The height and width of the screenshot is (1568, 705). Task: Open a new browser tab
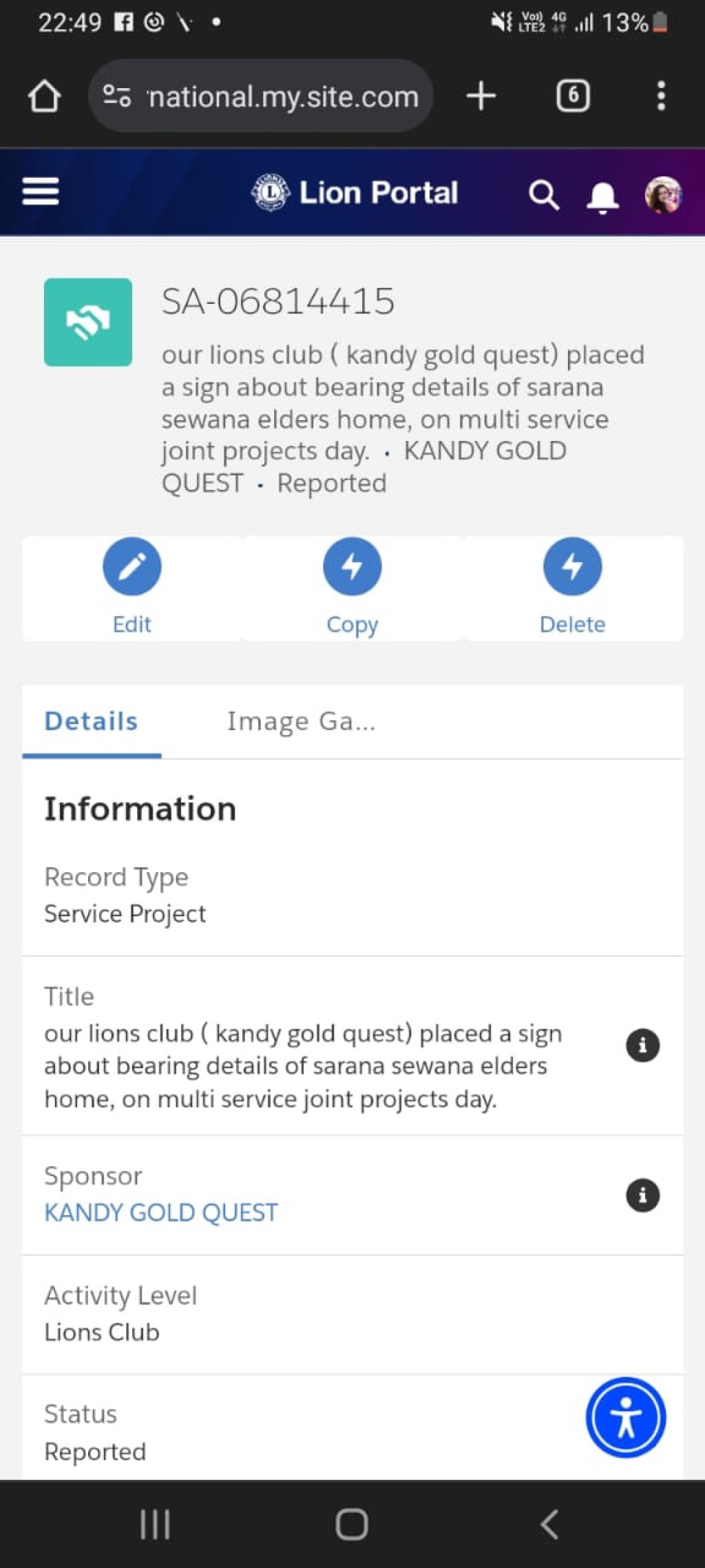click(481, 96)
